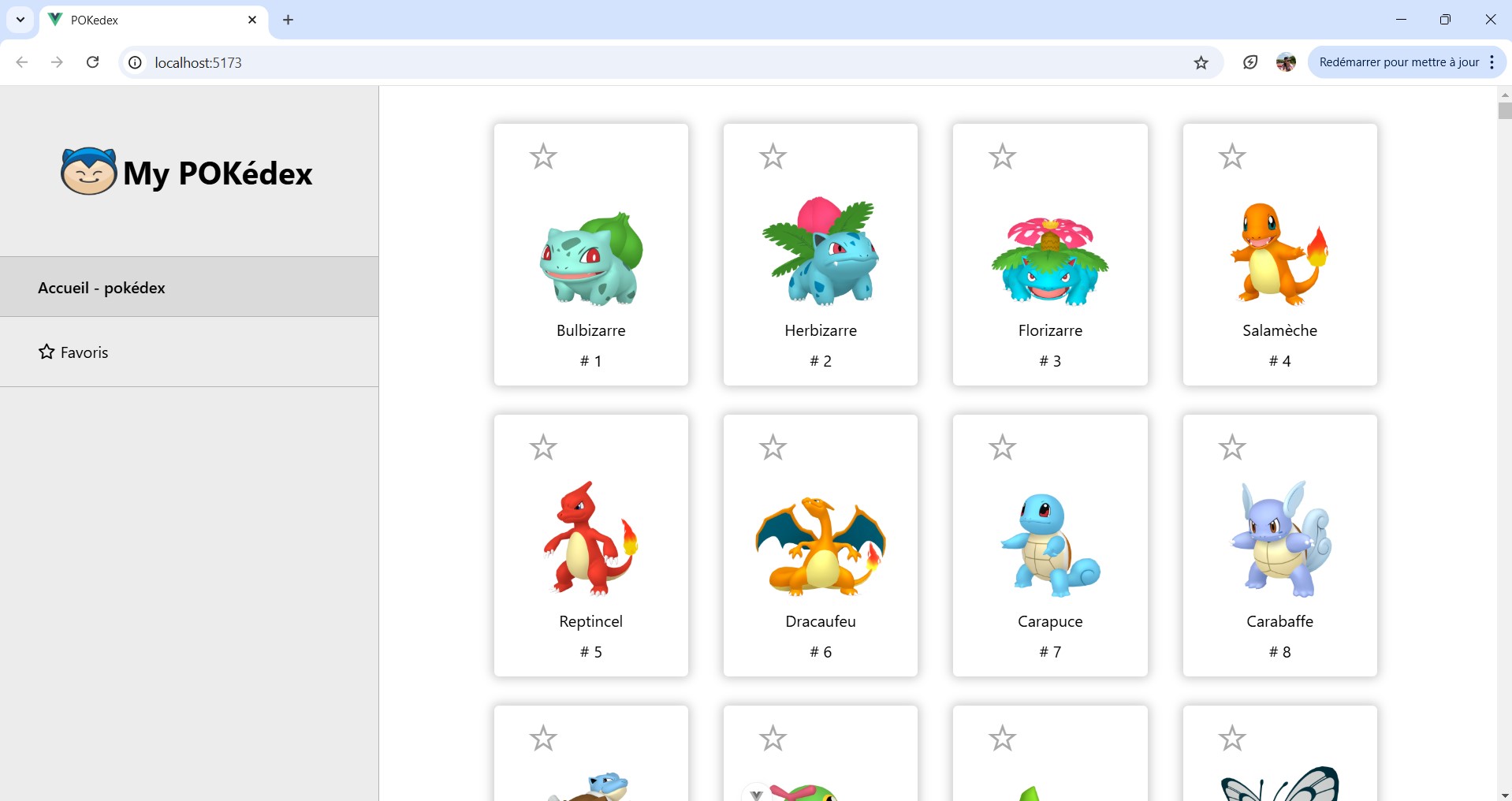
Task: Bookmark this page with the address bar star
Action: [1201, 62]
